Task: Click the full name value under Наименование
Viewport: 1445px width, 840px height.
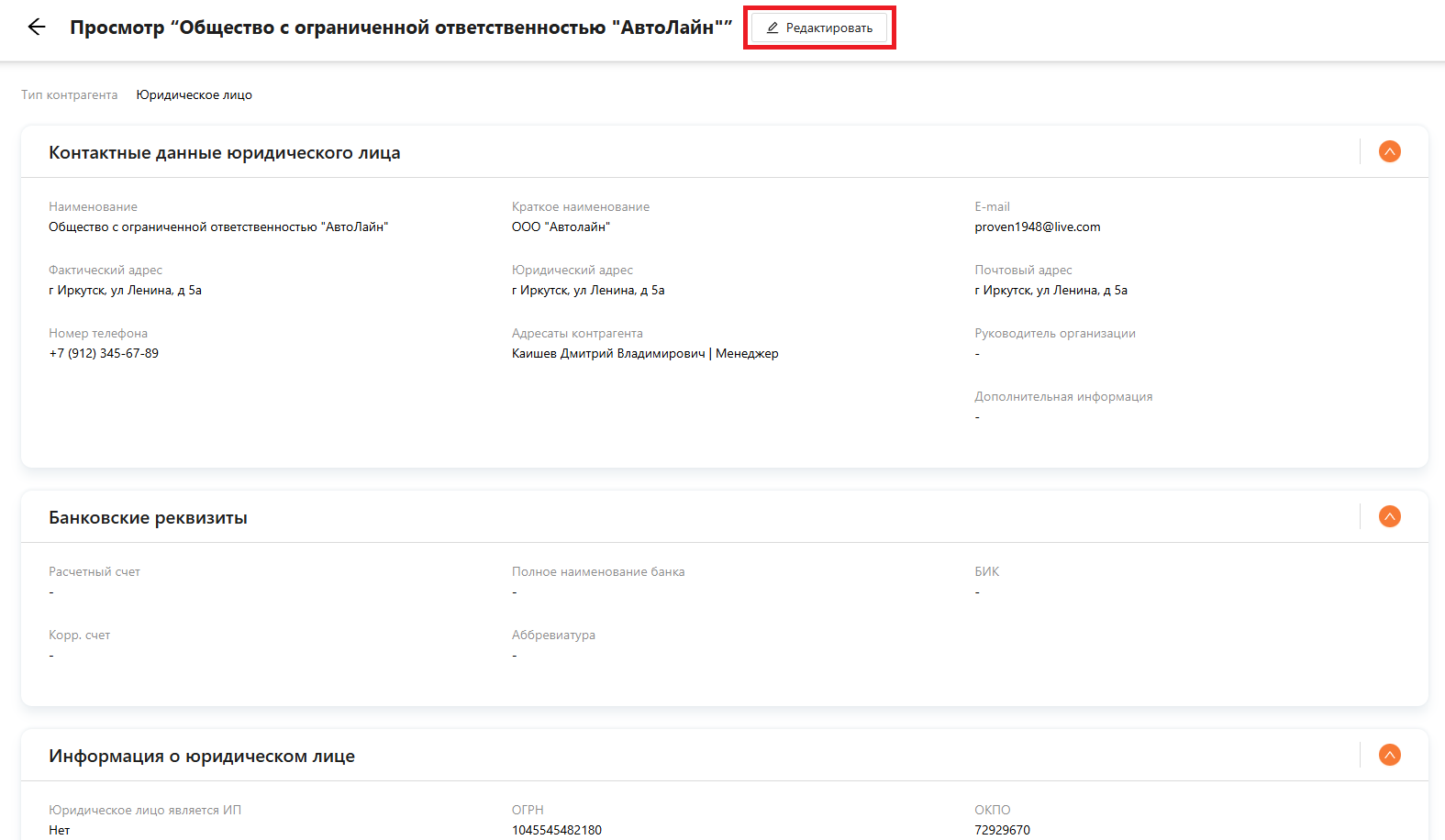Action: click(218, 227)
